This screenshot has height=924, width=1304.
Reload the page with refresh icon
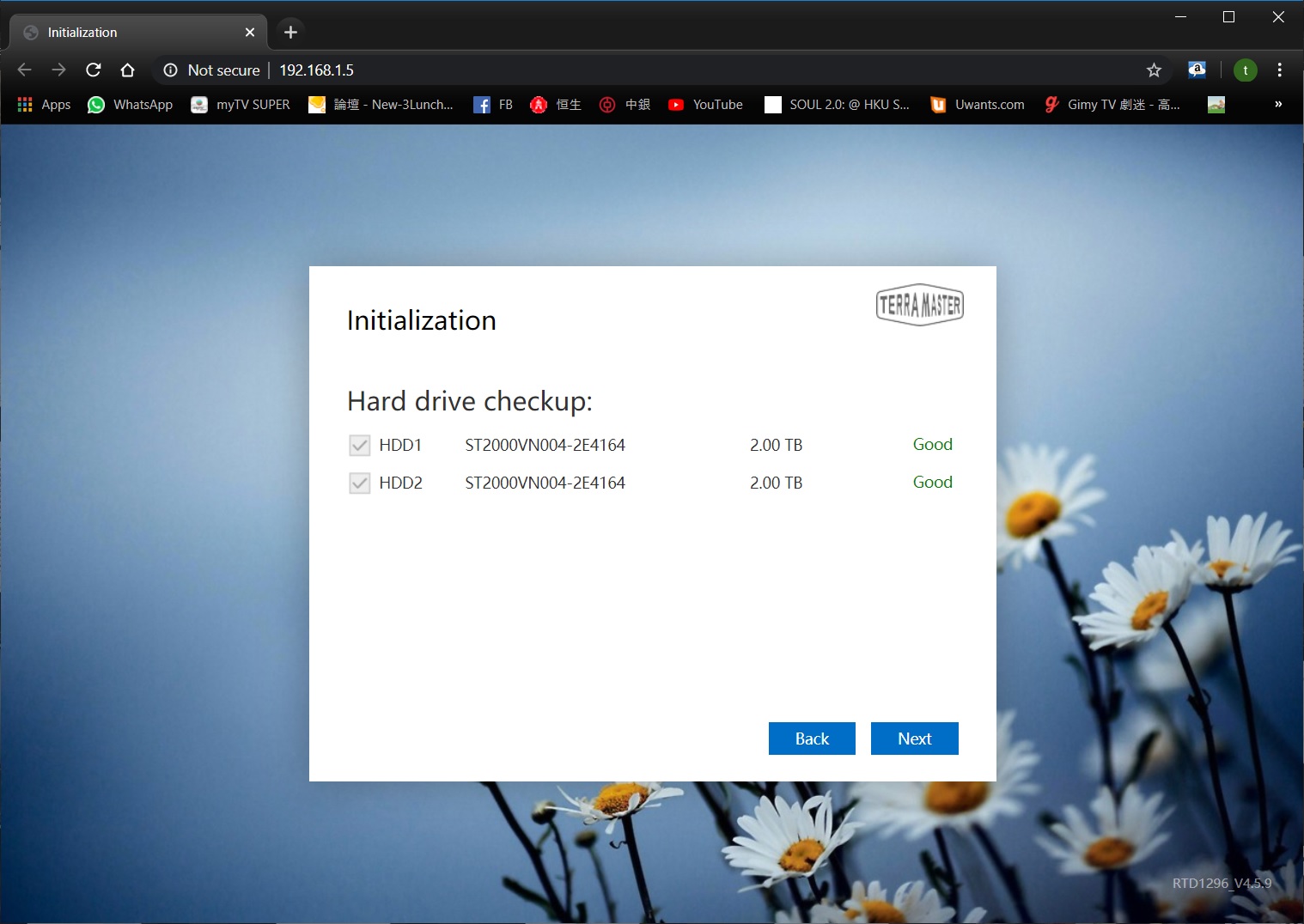[x=94, y=70]
